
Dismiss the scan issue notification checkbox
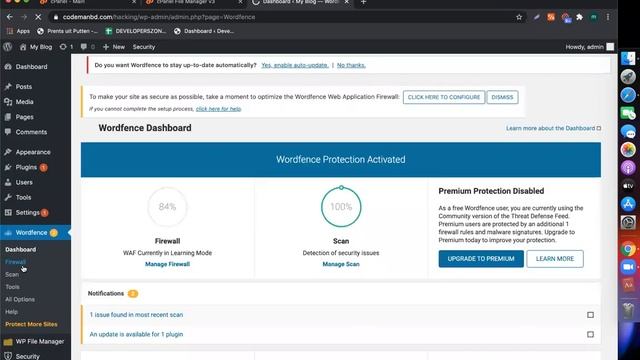click(590, 315)
